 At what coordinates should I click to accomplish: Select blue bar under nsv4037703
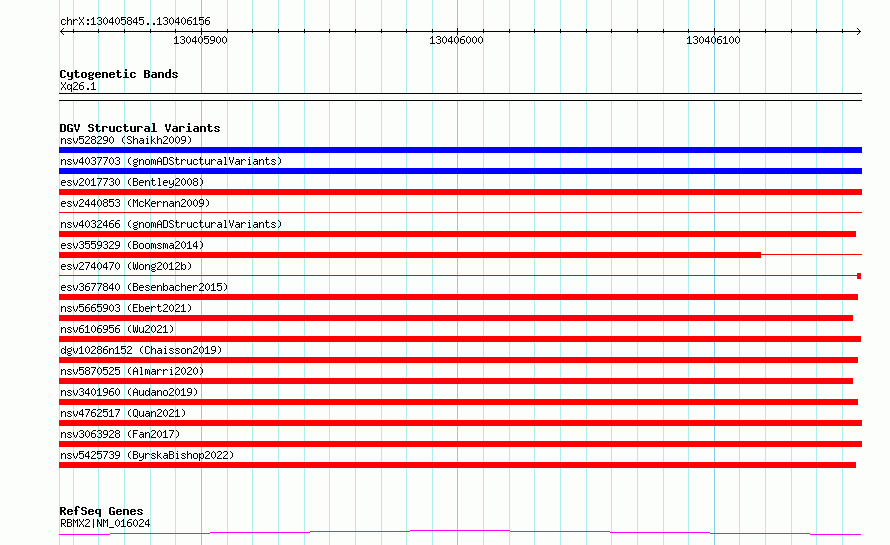click(x=460, y=171)
